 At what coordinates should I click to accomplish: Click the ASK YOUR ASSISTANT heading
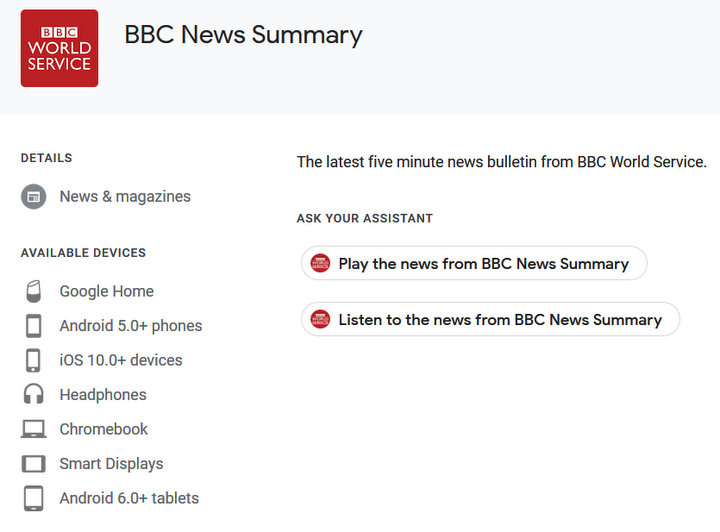pos(365,218)
